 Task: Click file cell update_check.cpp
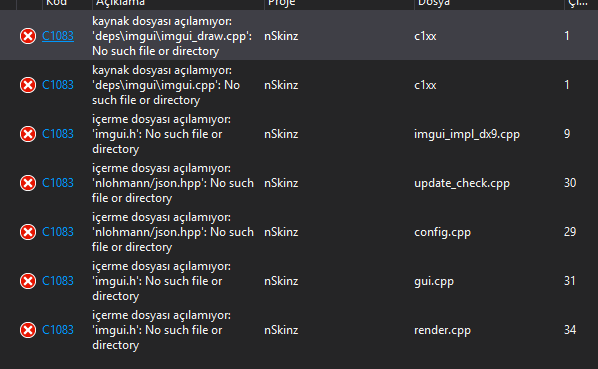pos(462,183)
